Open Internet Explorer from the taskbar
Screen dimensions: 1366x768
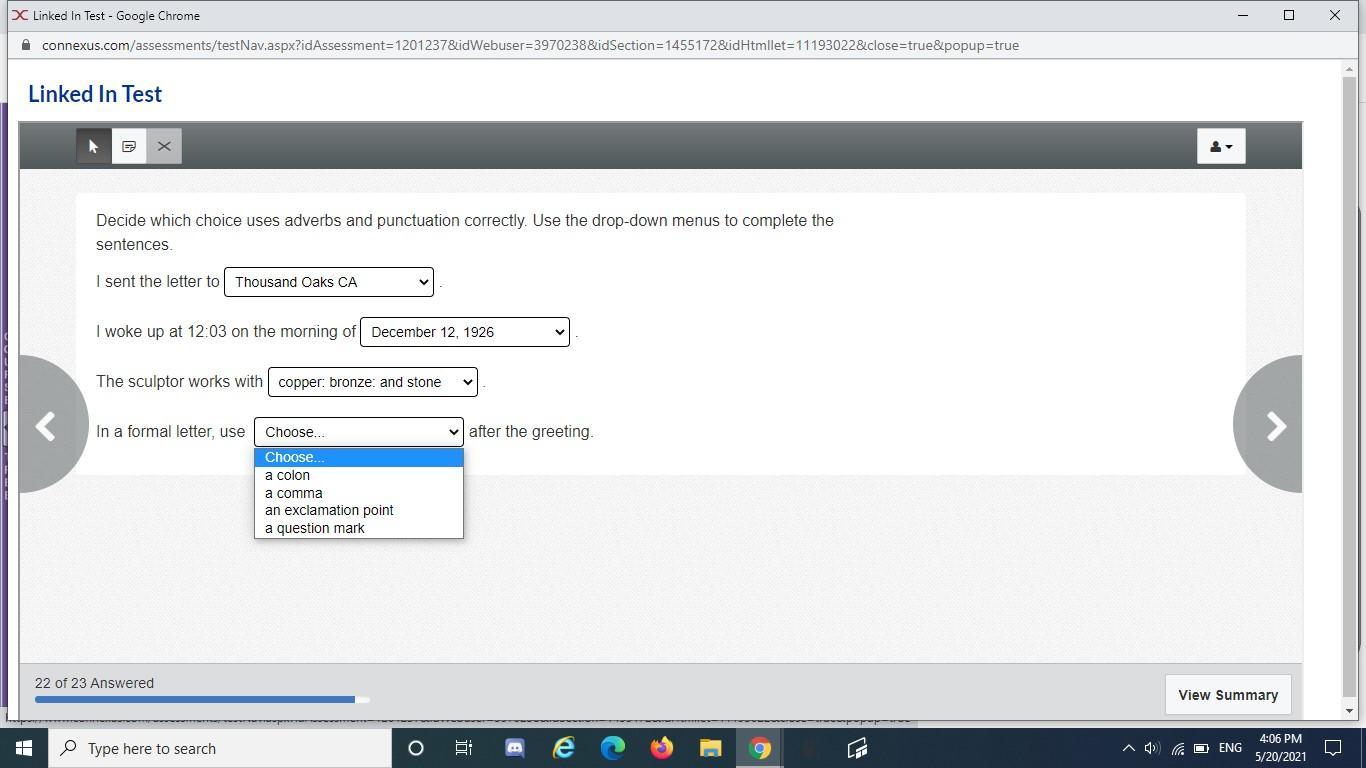point(564,748)
